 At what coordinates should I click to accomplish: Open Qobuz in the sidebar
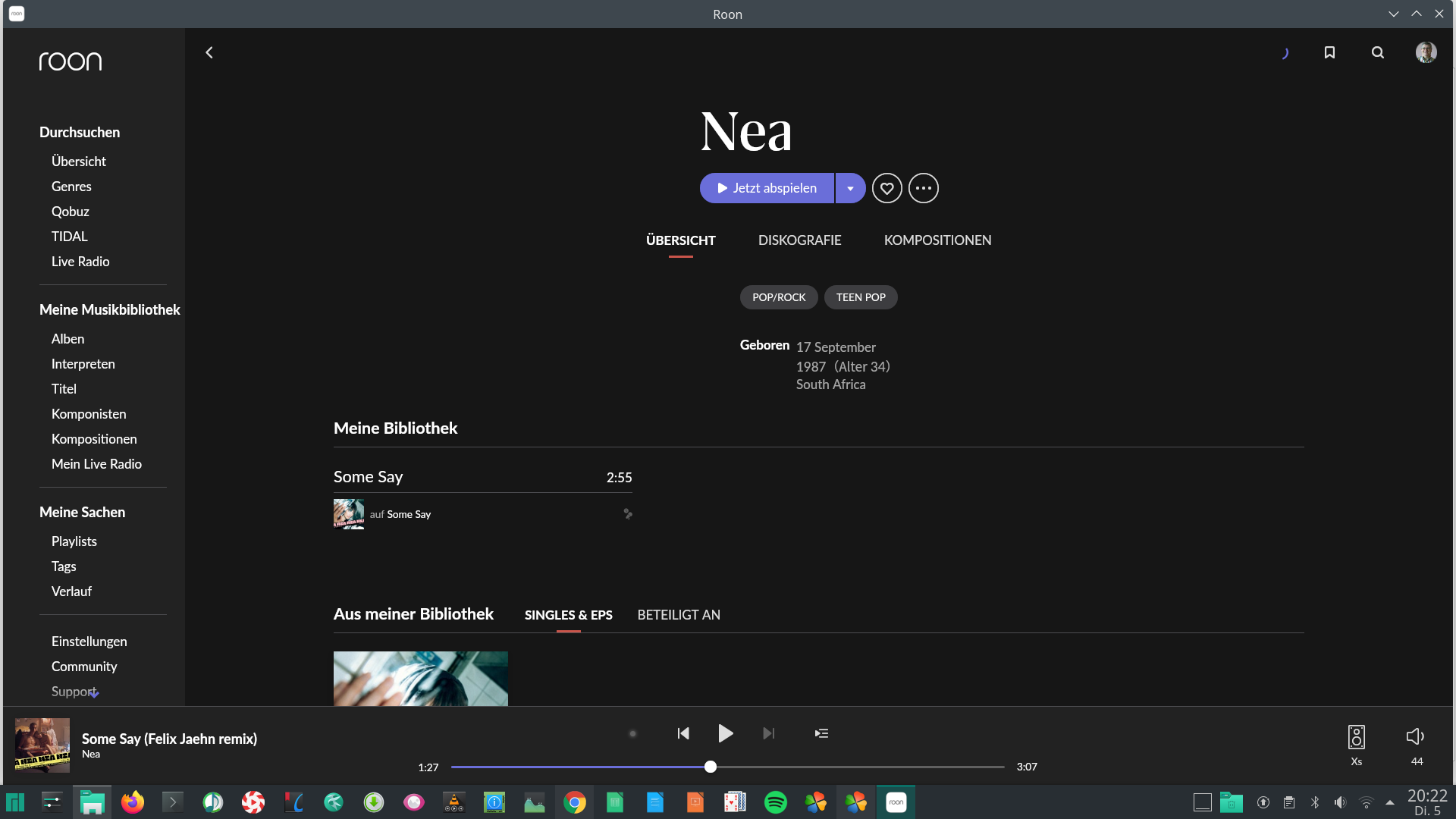(x=71, y=212)
